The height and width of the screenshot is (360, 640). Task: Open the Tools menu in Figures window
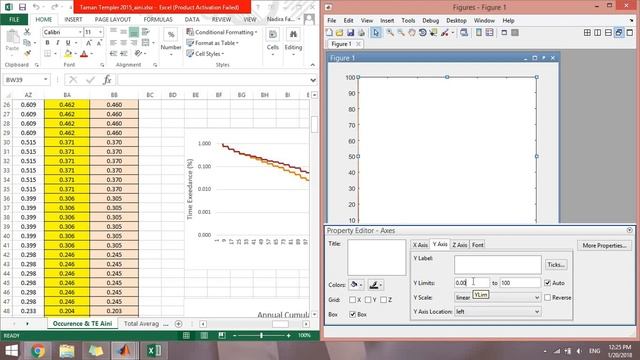(408, 20)
